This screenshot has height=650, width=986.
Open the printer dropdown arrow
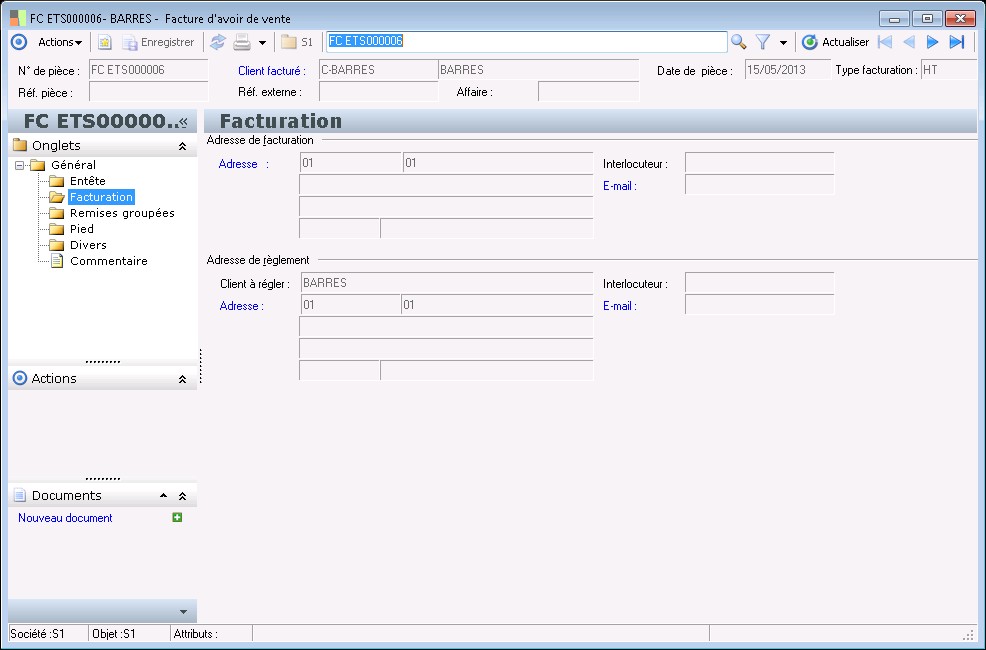tap(262, 43)
